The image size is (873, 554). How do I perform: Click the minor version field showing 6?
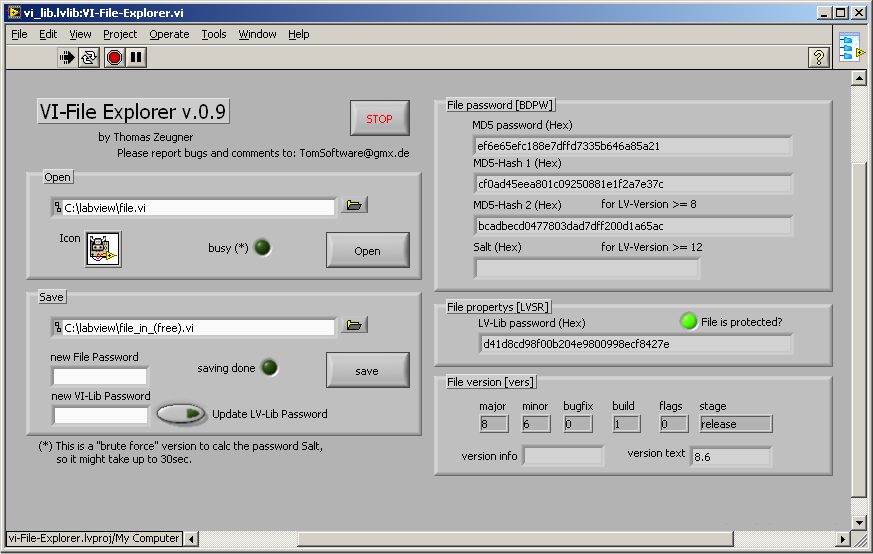click(x=536, y=424)
